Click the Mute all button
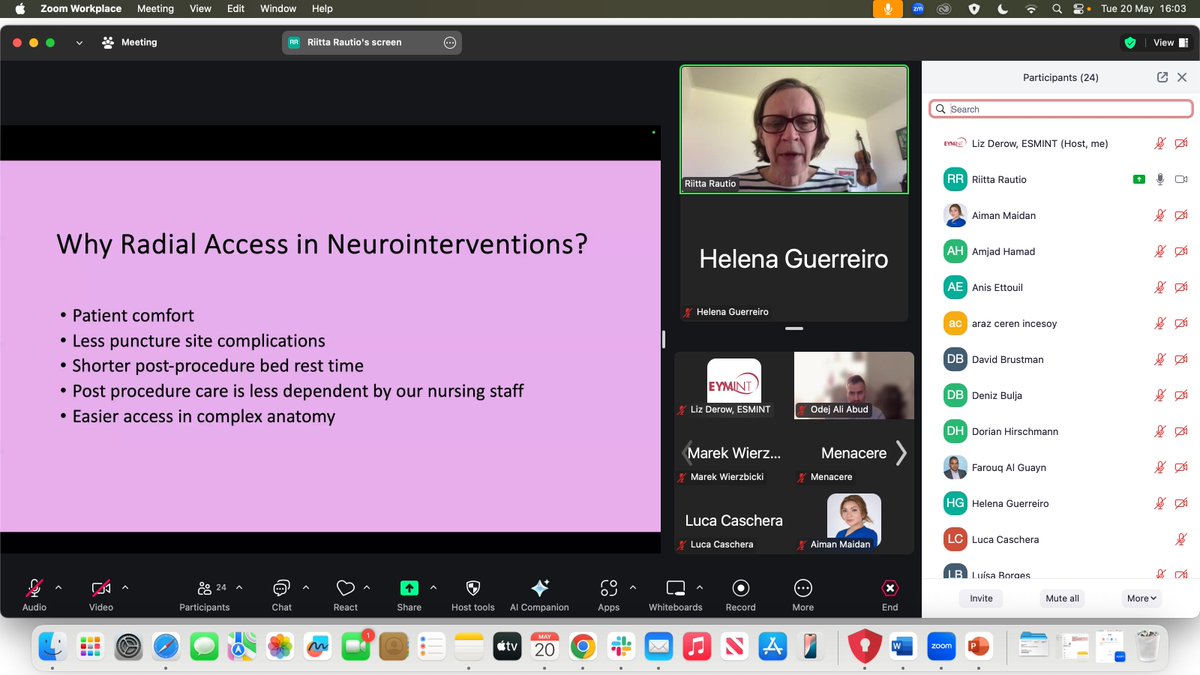This screenshot has height=675, width=1200. coord(1062,598)
